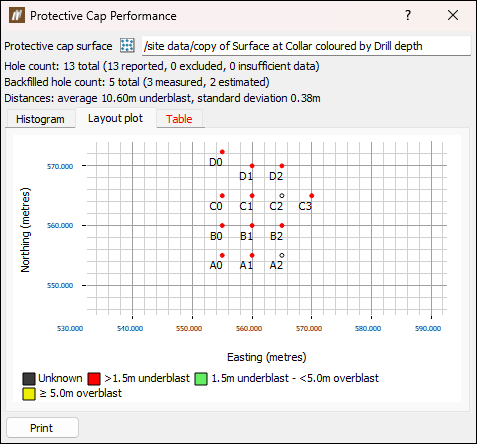Click the Print button

pos(42,428)
